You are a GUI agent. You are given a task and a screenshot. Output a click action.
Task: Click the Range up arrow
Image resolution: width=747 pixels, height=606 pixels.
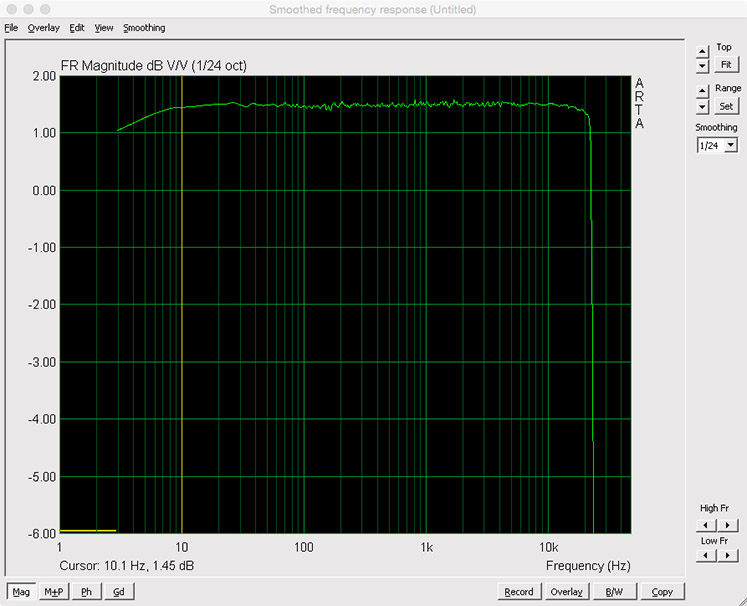click(x=702, y=91)
